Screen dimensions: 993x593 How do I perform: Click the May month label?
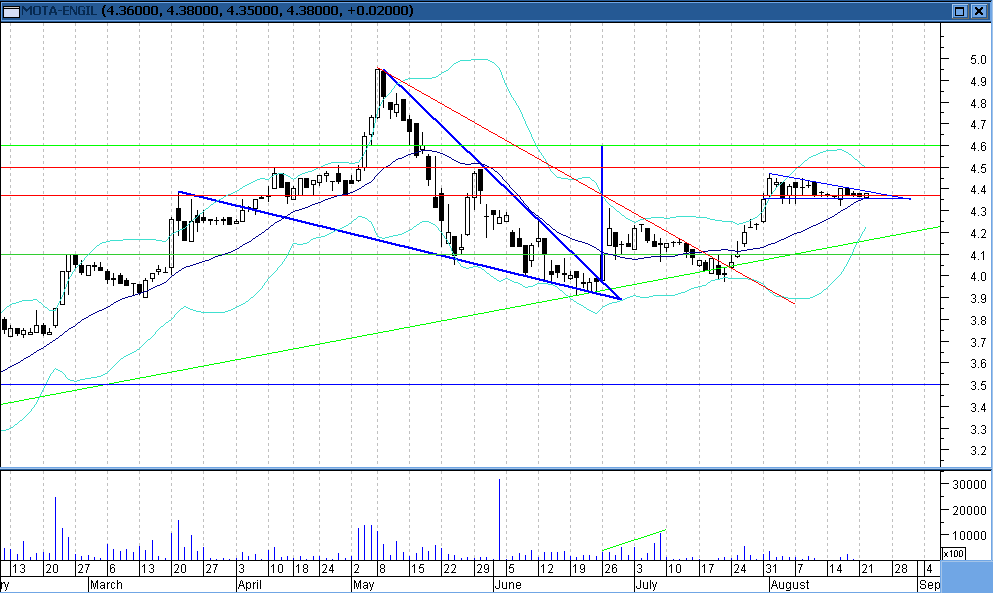click(x=364, y=585)
